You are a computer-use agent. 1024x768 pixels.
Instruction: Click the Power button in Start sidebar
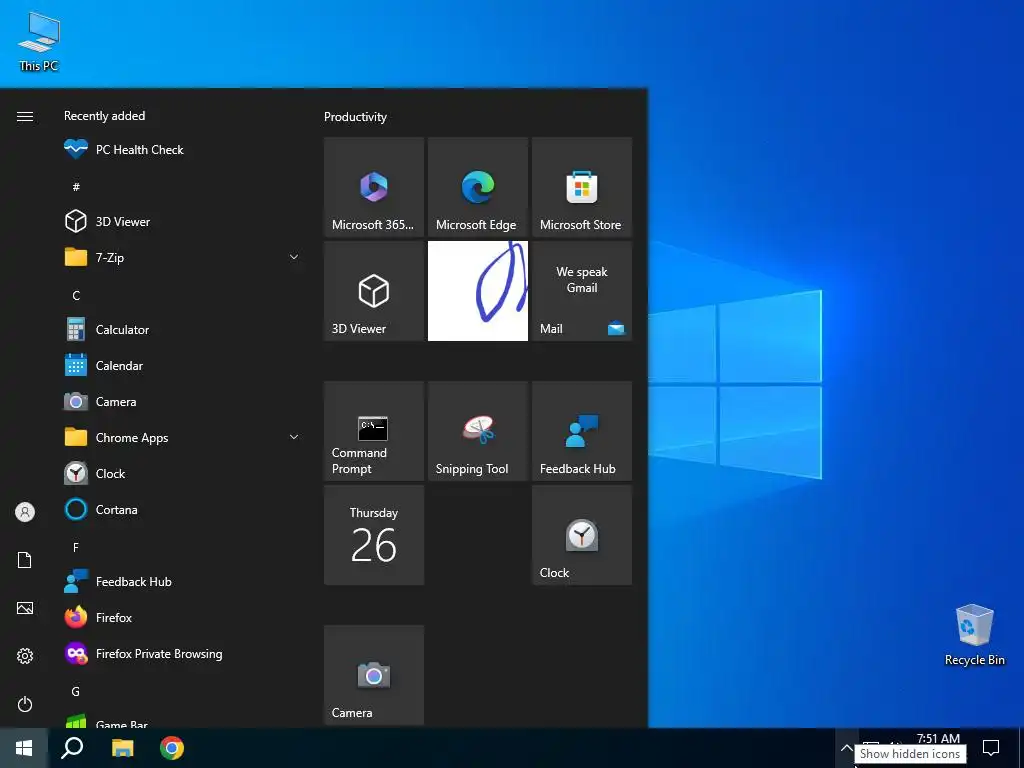pos(25,704)
